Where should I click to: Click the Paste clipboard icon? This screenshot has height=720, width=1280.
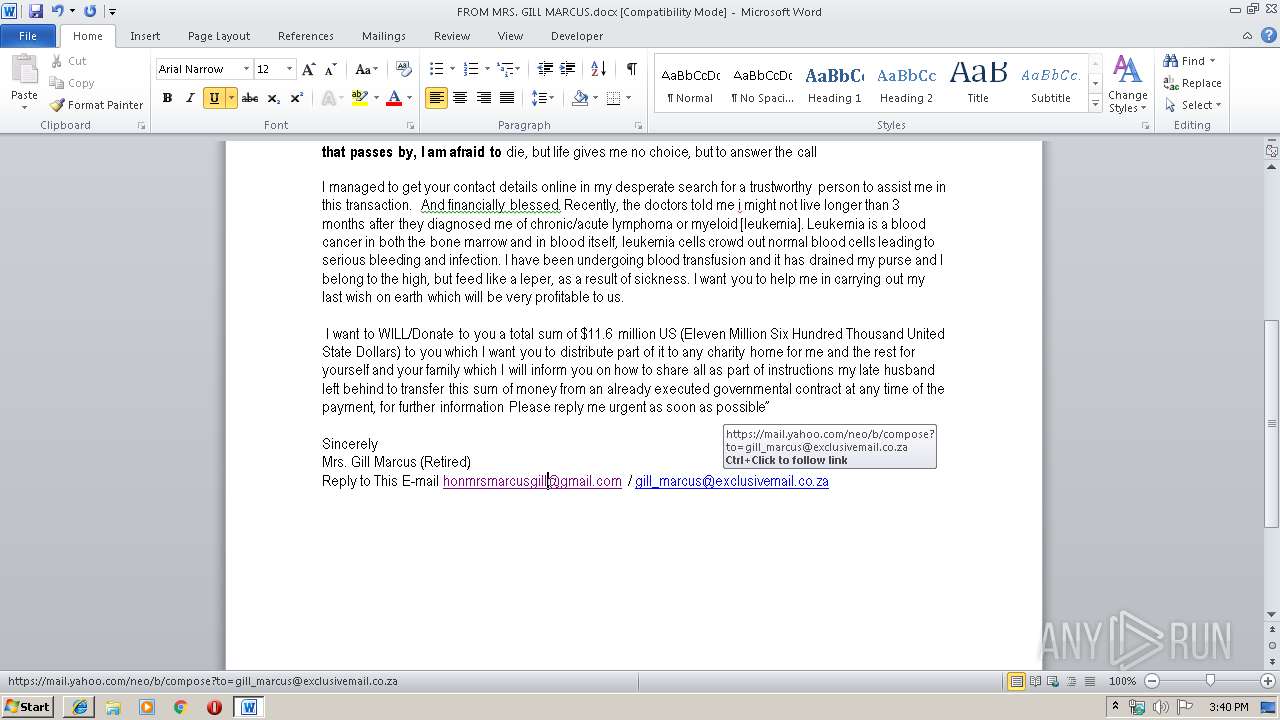point(24,69)
